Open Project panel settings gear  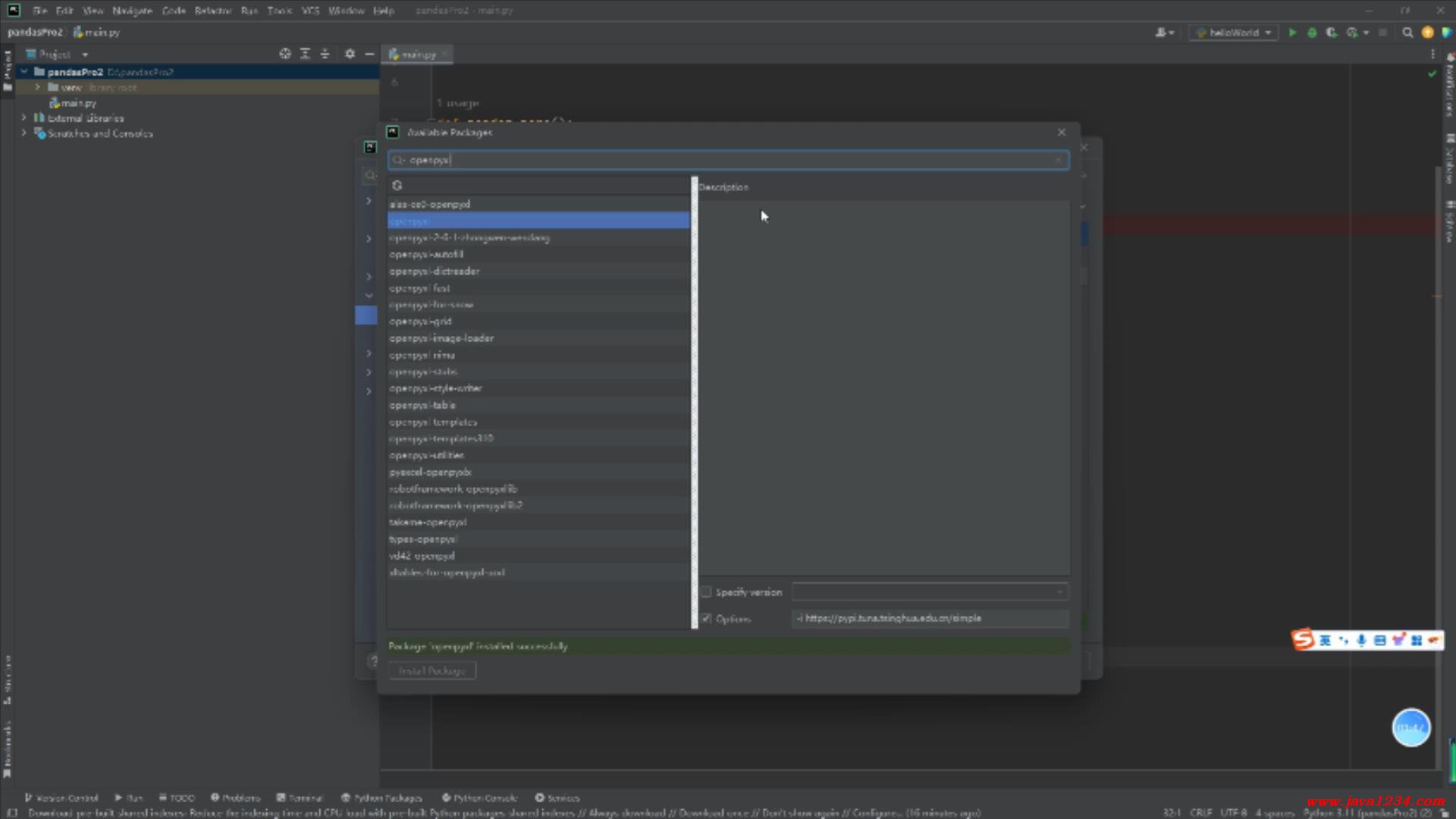pos(350,54)
